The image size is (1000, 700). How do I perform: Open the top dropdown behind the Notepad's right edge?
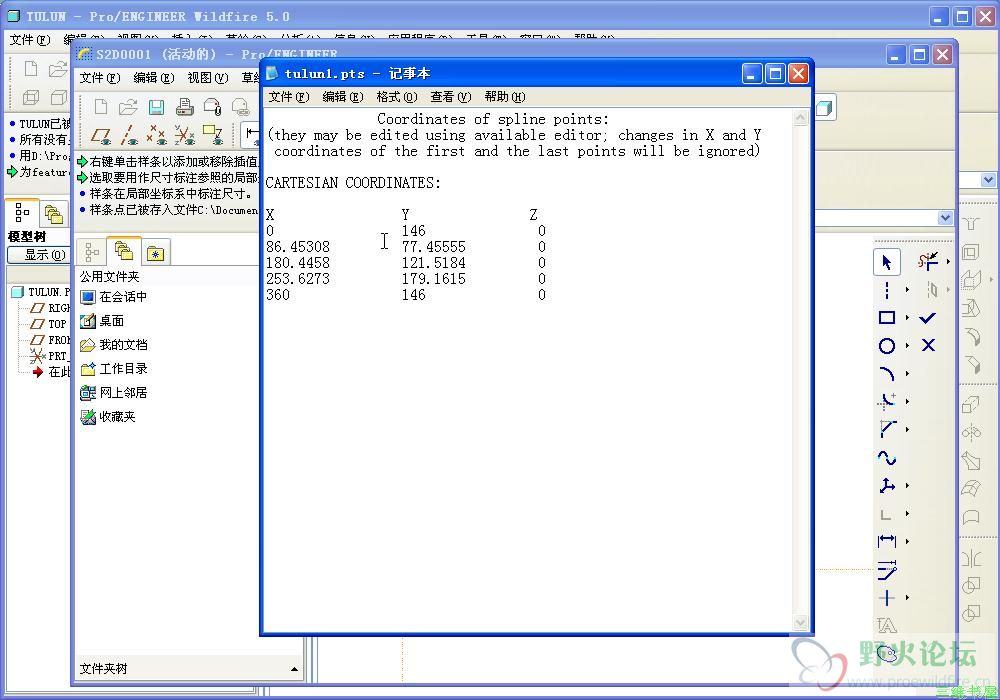(988, 180)
